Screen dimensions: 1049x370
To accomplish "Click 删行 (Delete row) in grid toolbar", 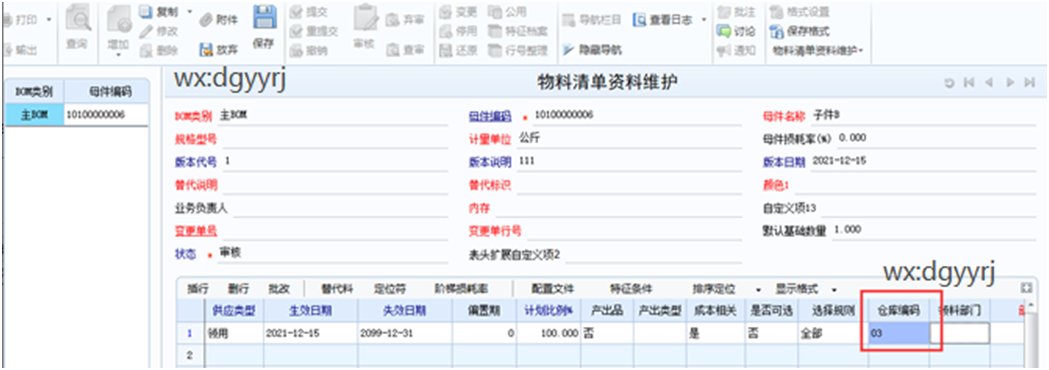I will [238, 289].
